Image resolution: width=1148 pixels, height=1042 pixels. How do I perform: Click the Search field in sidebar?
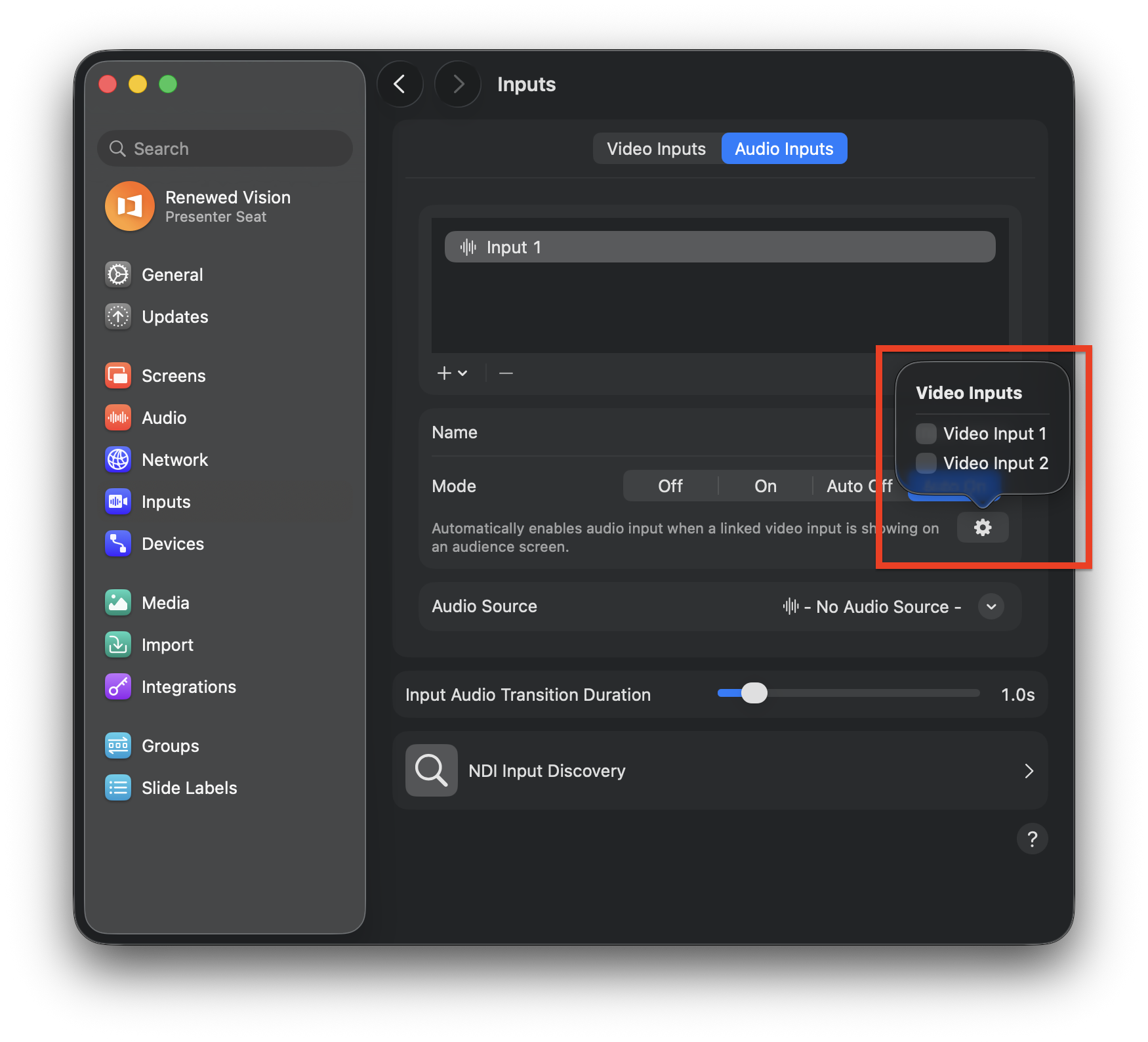click(x=225, y=148)
